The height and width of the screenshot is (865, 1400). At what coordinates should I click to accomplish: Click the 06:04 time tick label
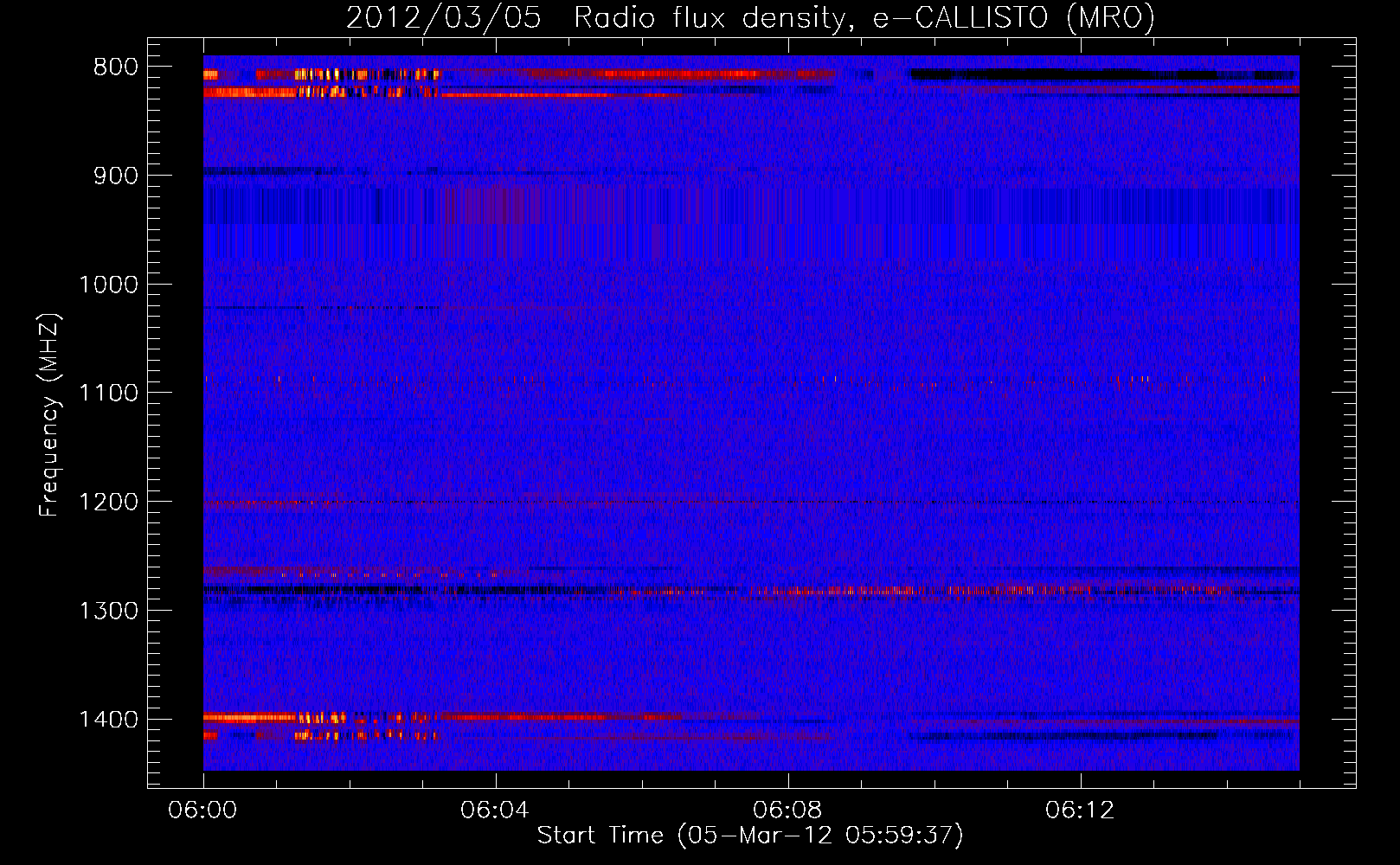click(495, 811)
